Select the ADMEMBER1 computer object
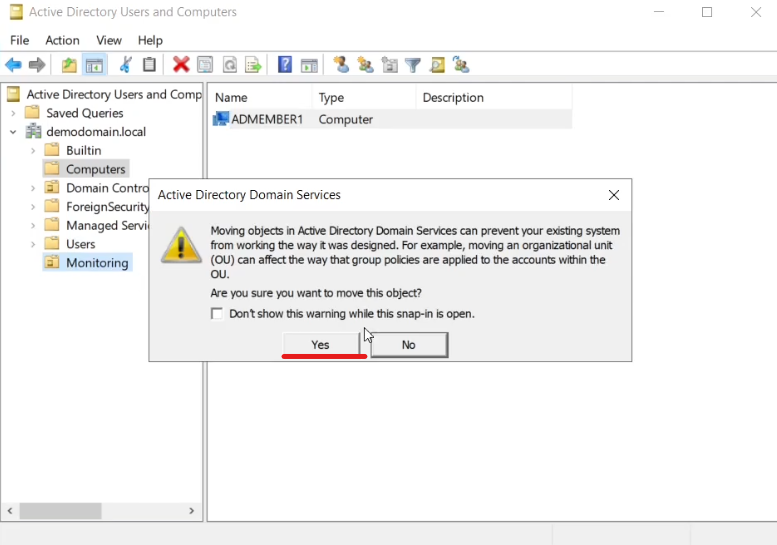 [266, 119]
